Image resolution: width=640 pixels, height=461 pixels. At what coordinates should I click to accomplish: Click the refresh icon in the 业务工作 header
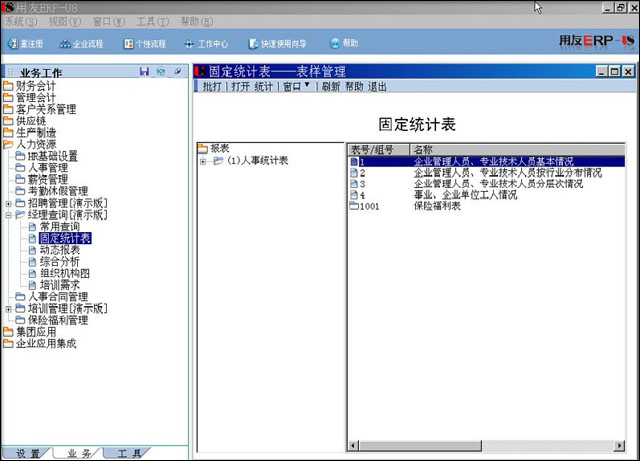(x=161, y=71)
